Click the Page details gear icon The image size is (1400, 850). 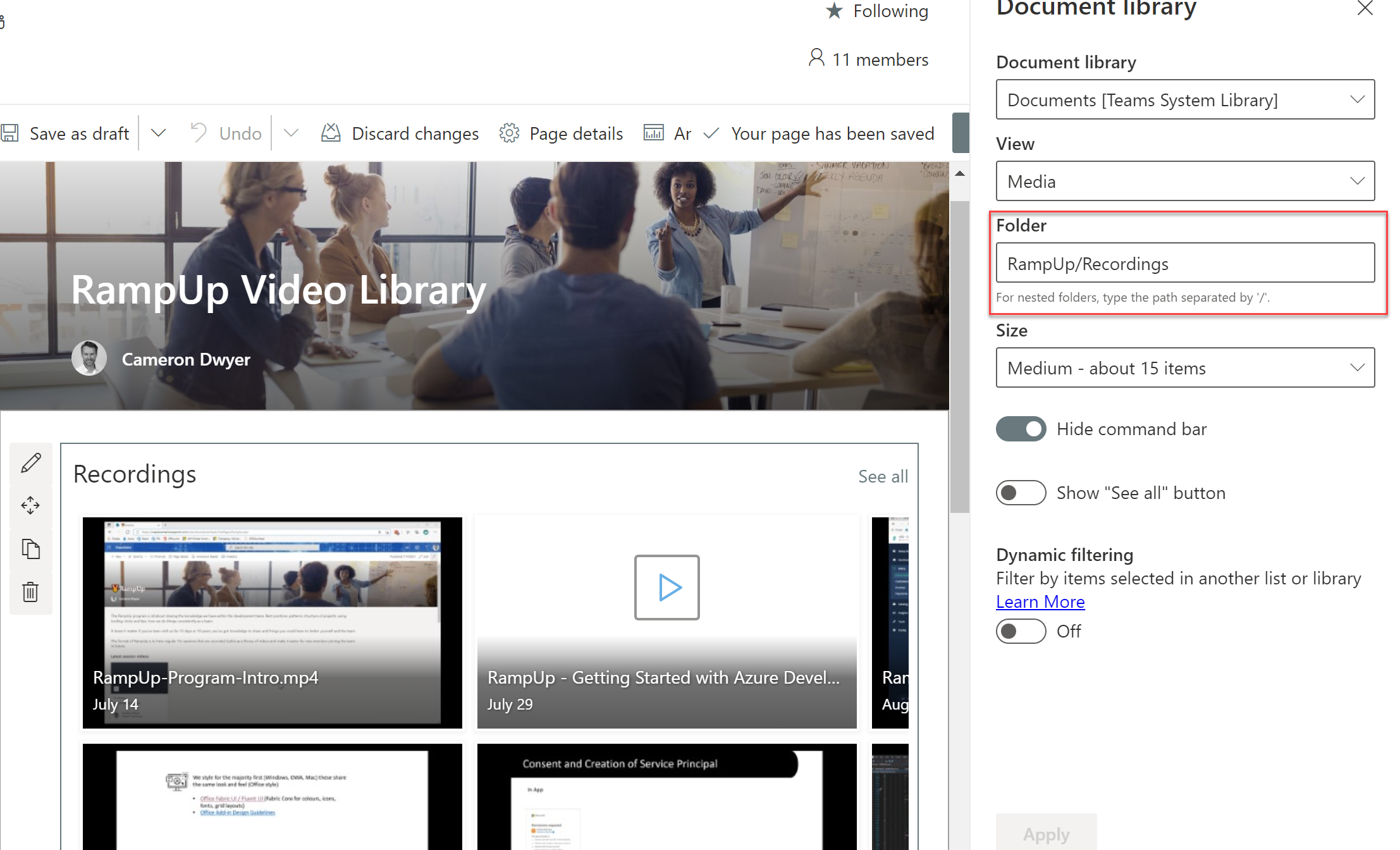point(509,133)
